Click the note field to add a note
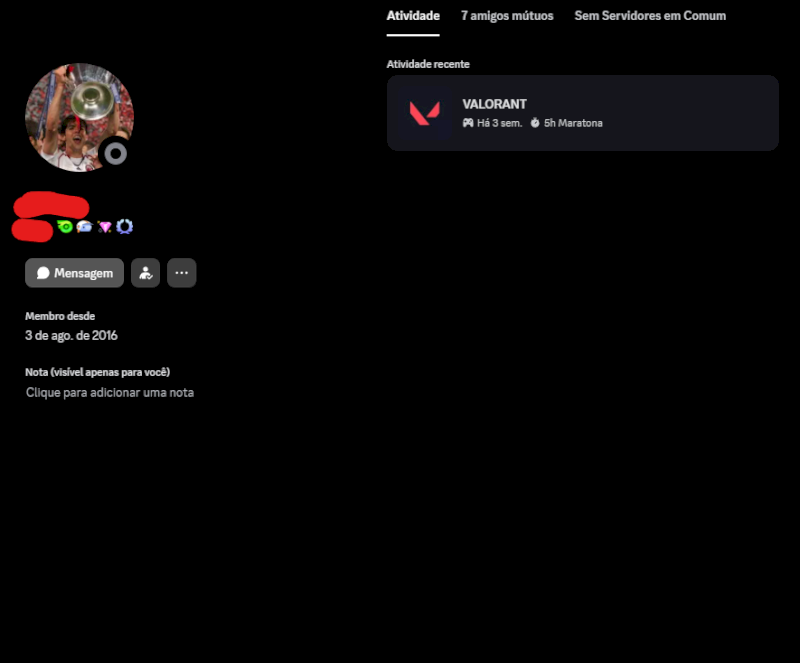This screenshot has width=800, height=663. (x=110, y=392)
